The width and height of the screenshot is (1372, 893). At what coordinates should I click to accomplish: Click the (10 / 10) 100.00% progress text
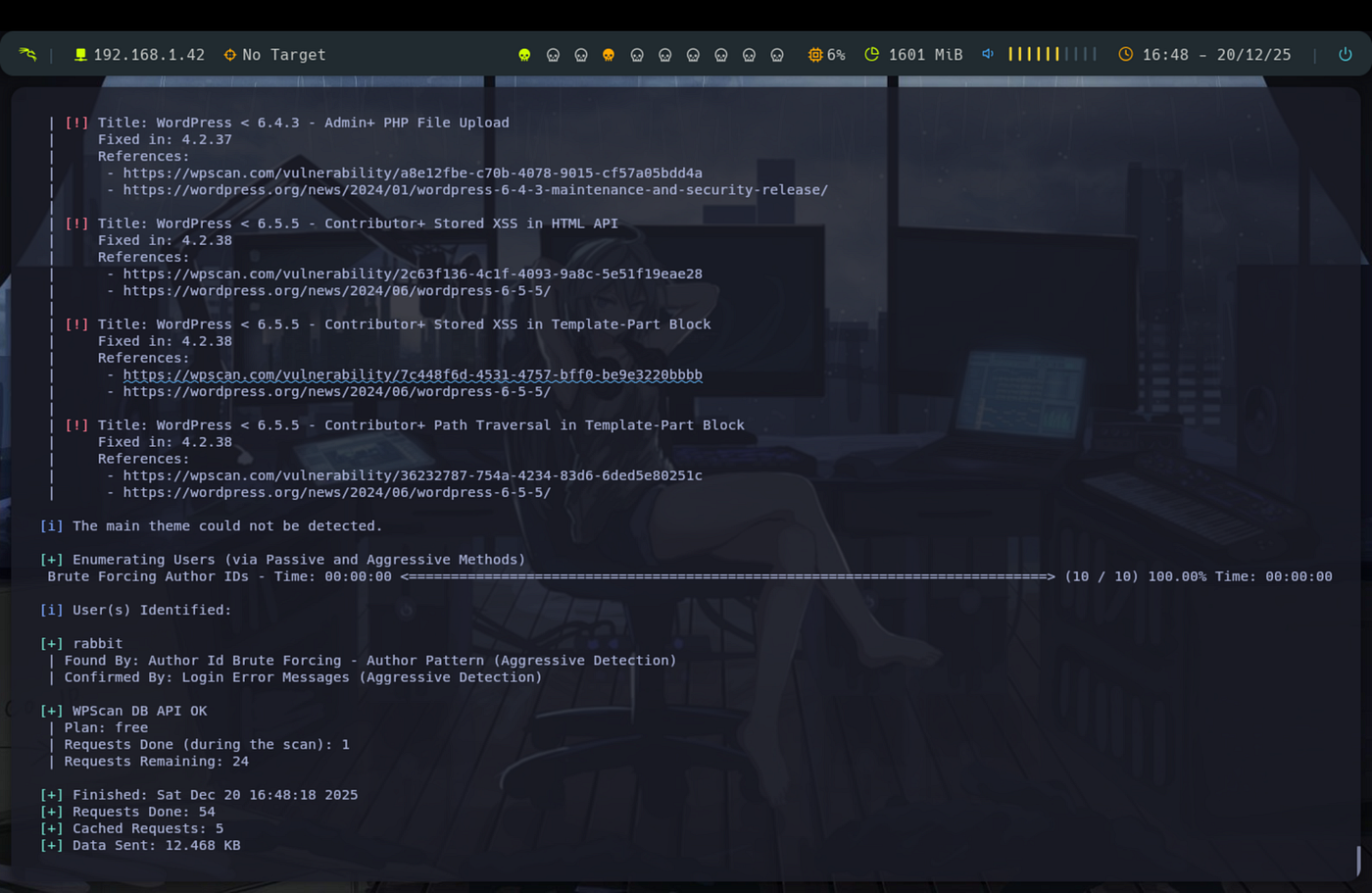tap(1136, 577)
